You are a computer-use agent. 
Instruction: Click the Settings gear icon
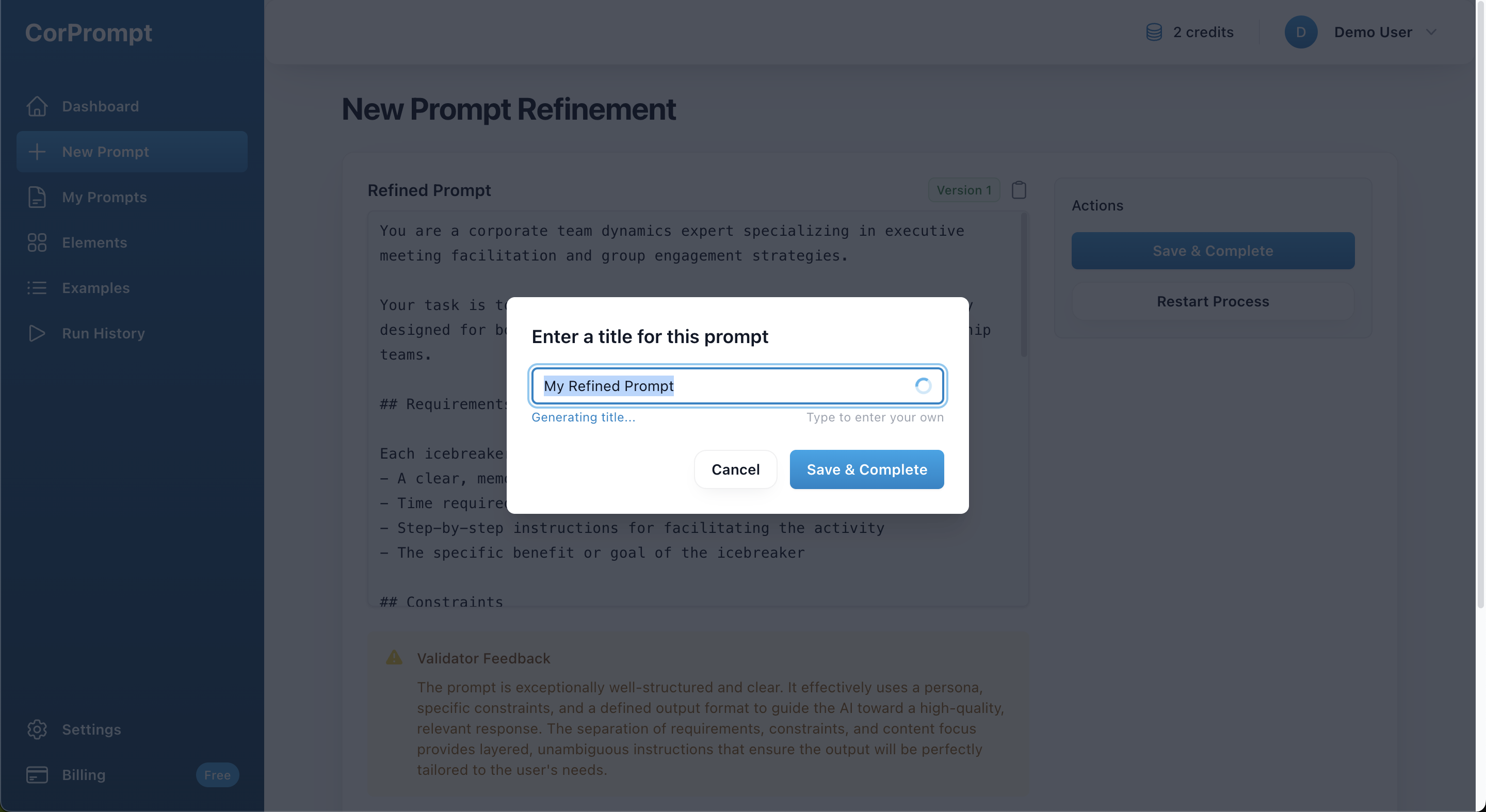pyautogui.click(x=37, y=729)
